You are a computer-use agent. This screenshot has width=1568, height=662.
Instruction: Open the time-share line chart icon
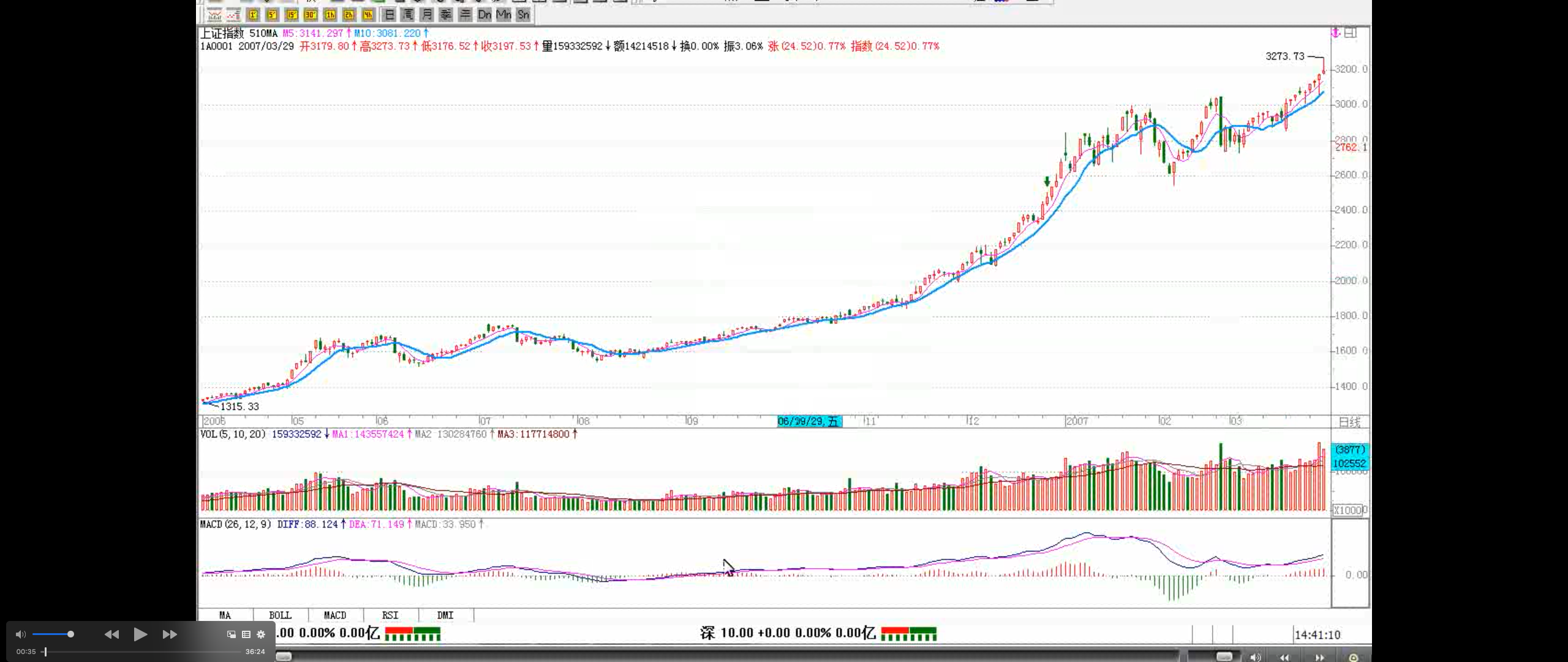(214, 15)
